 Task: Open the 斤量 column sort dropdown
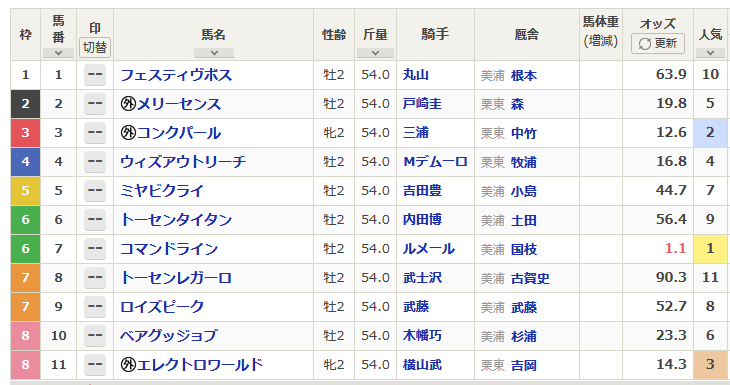pyautogui.click(x=375, y=53)
